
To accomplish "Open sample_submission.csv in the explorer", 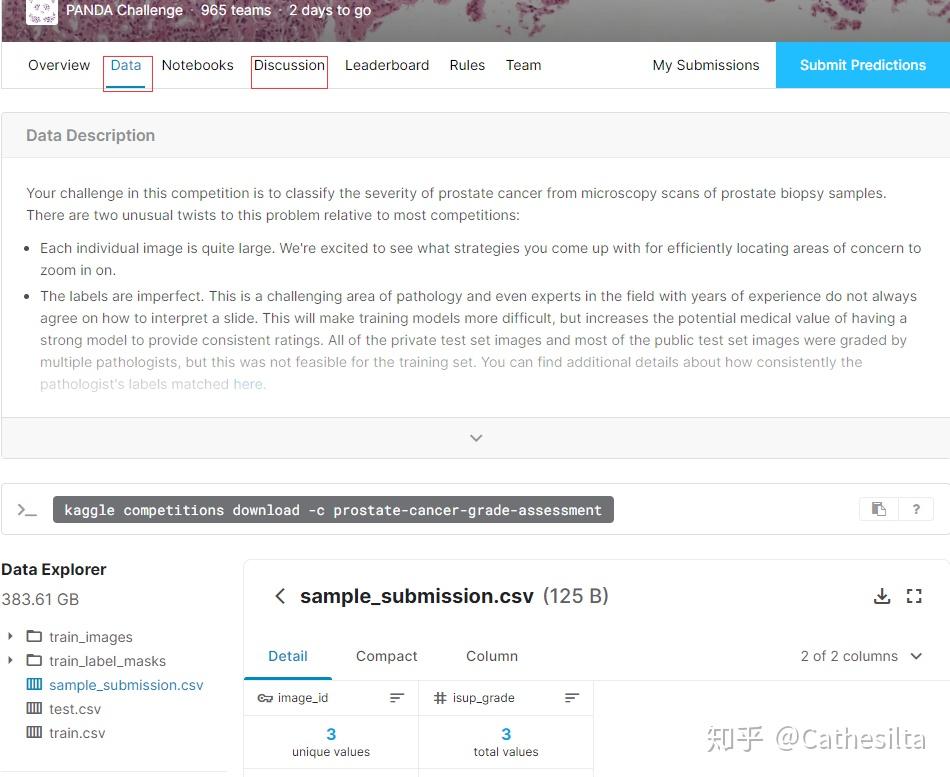I will click(126, 685).
